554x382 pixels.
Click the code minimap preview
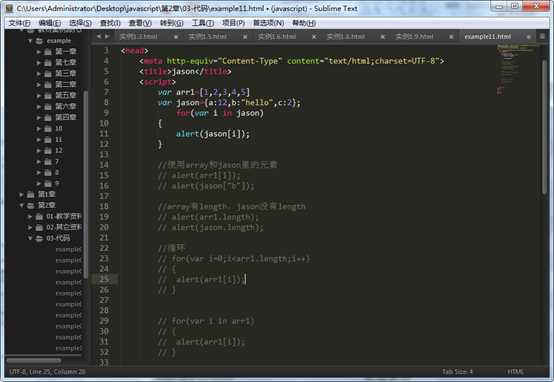click(x=517, y=70)
